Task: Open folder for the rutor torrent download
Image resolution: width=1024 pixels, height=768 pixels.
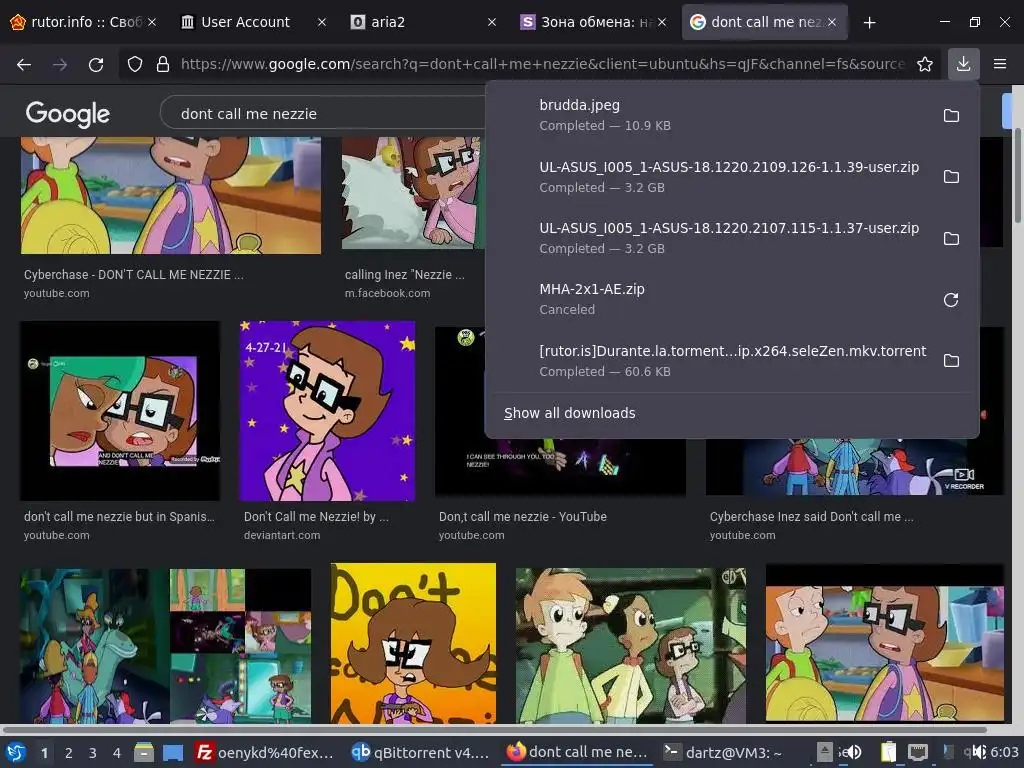Action: (951, 360)
